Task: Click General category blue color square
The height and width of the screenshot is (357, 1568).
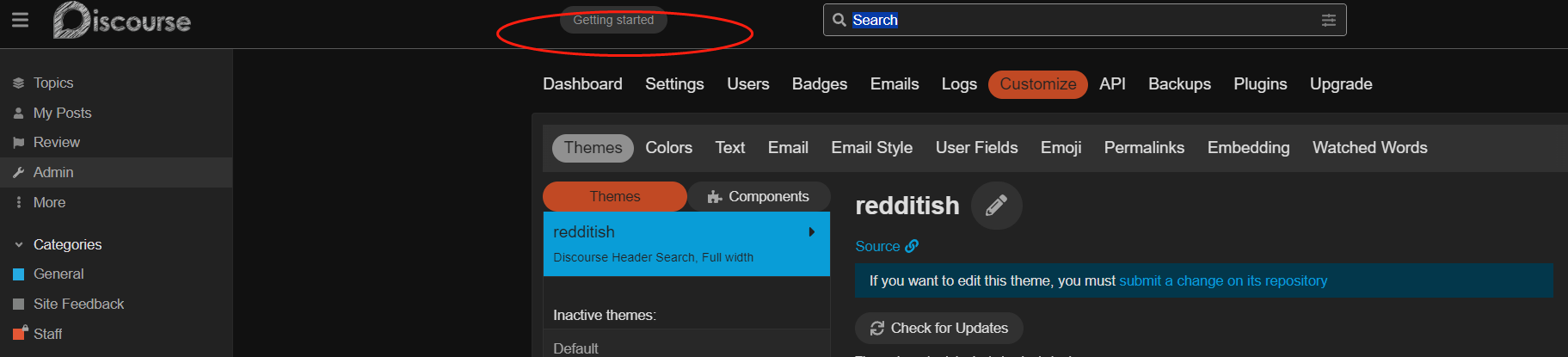Action: point(19,274)
